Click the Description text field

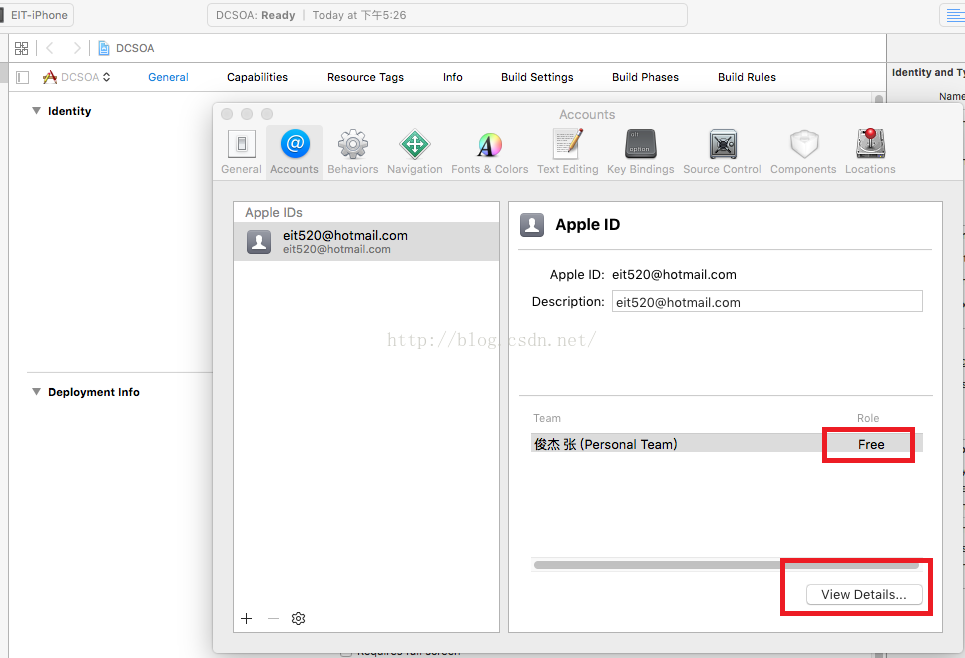(767, 302)
